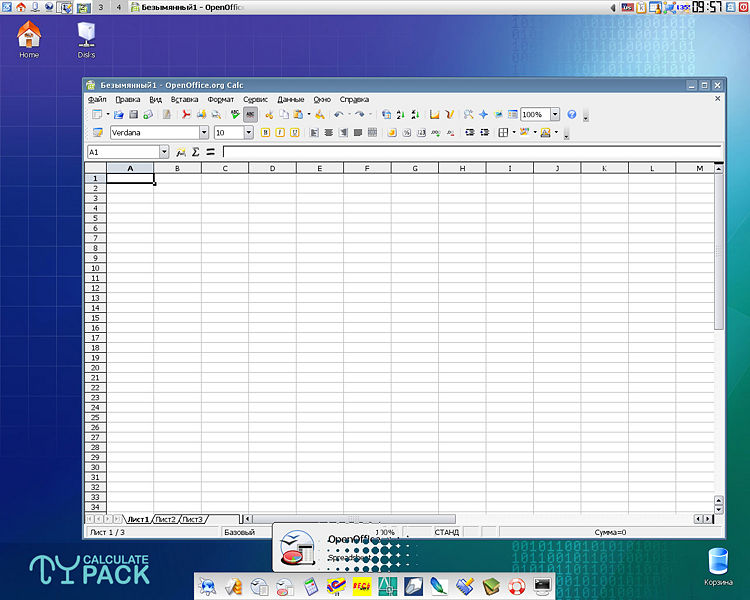Screen dimensions: 750x600
Task: Open Page Preview
Action: 216,114
